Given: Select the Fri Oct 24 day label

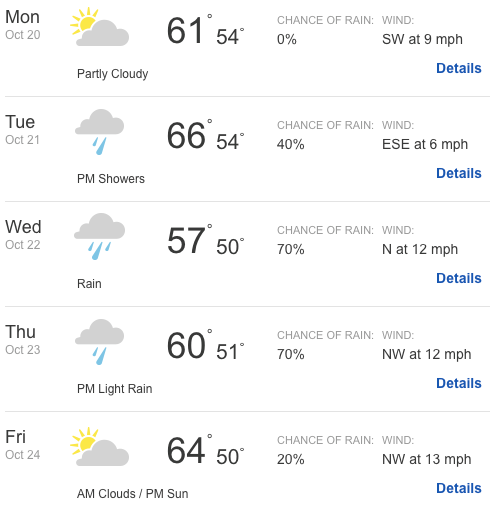Looking at the screenshot, I should pos(23,445).
